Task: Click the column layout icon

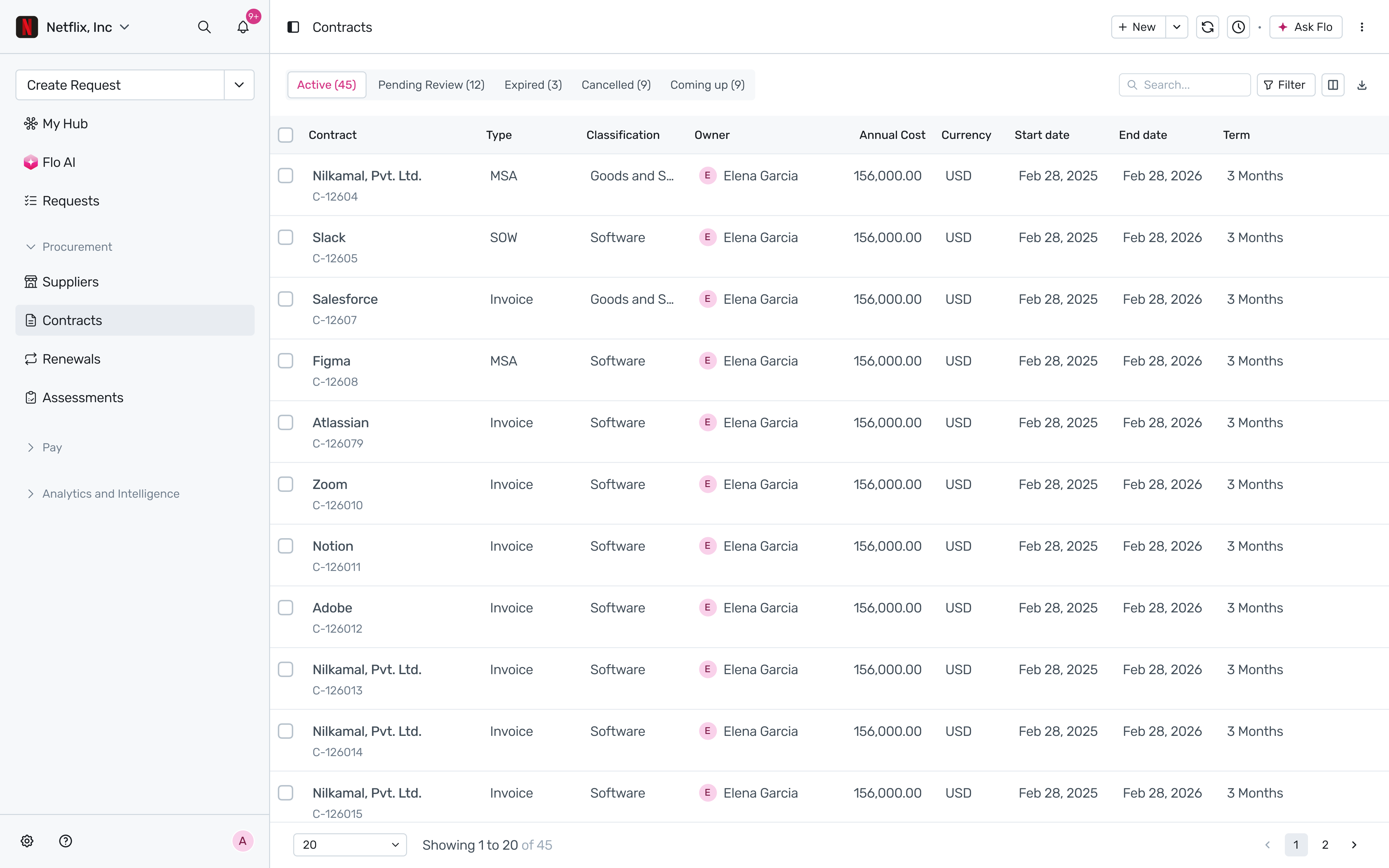Action: pos(1333,85)
